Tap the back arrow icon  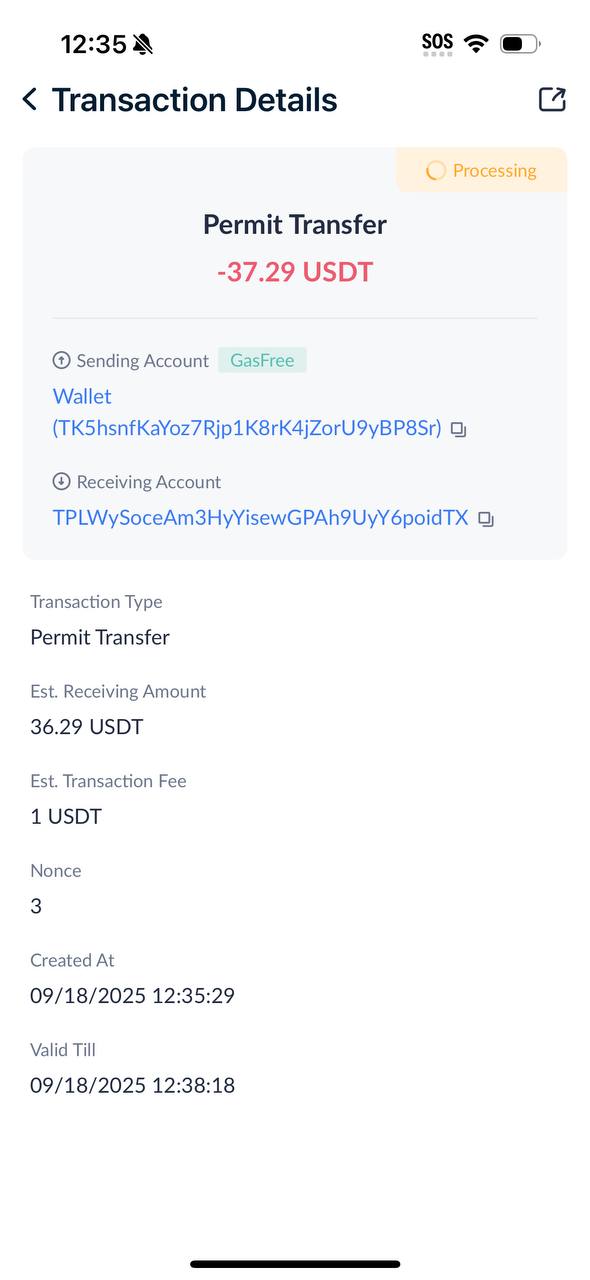tap(30, 99)
